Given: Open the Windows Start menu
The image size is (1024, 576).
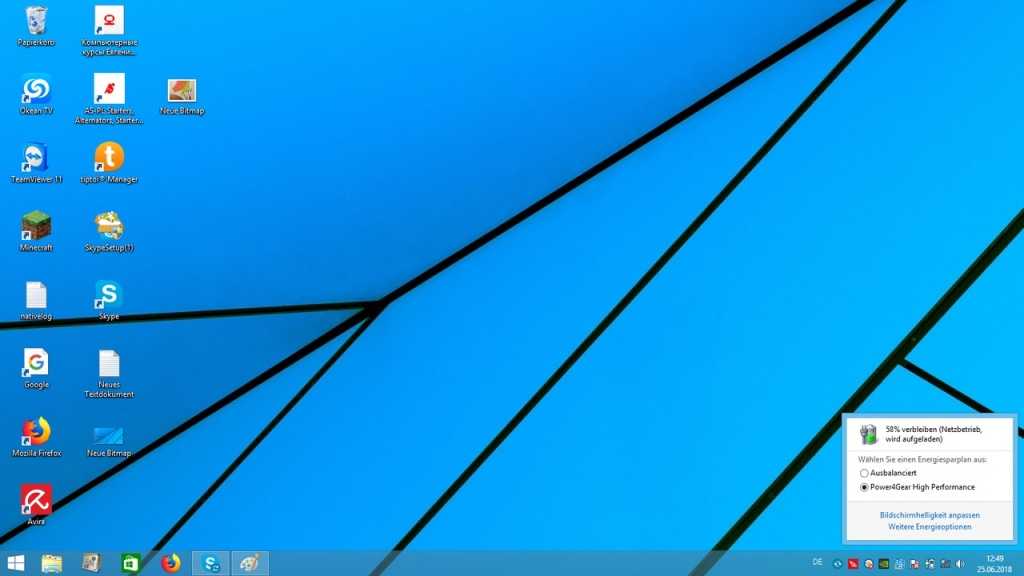Looking at the screenshot, I should 16,563.
